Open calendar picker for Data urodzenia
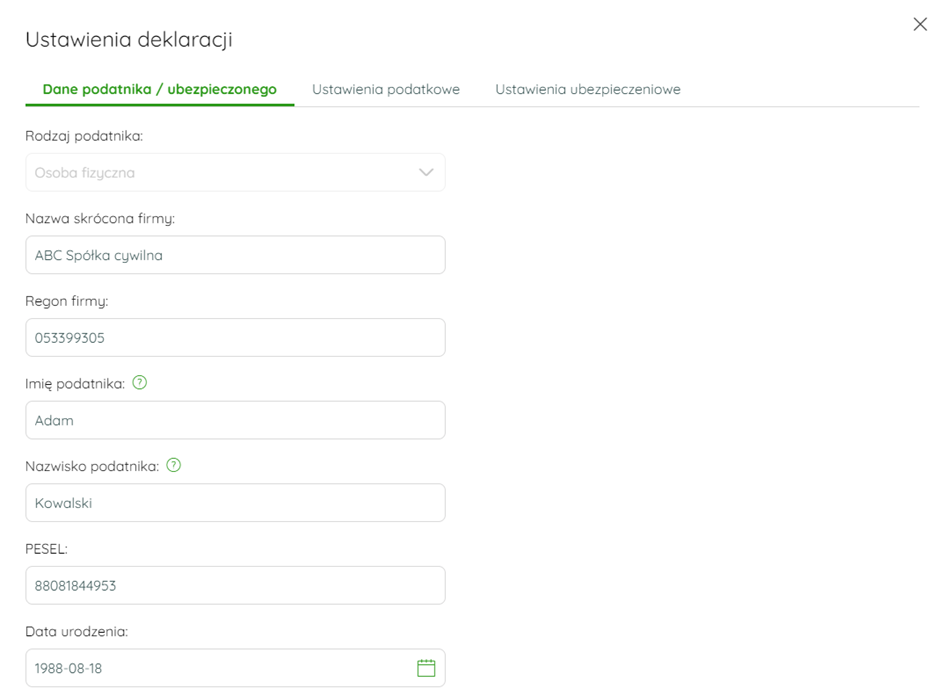Screen dimensions: 945x696 click(426, 668)
